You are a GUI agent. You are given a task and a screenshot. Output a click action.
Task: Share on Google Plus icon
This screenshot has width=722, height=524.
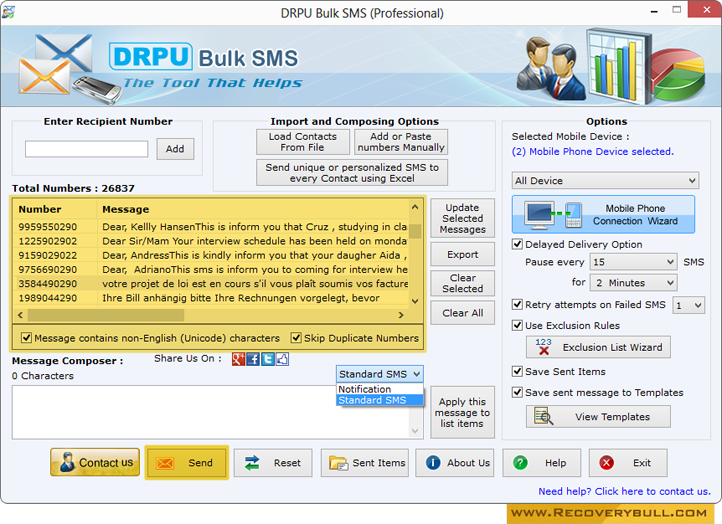[238, 359]
